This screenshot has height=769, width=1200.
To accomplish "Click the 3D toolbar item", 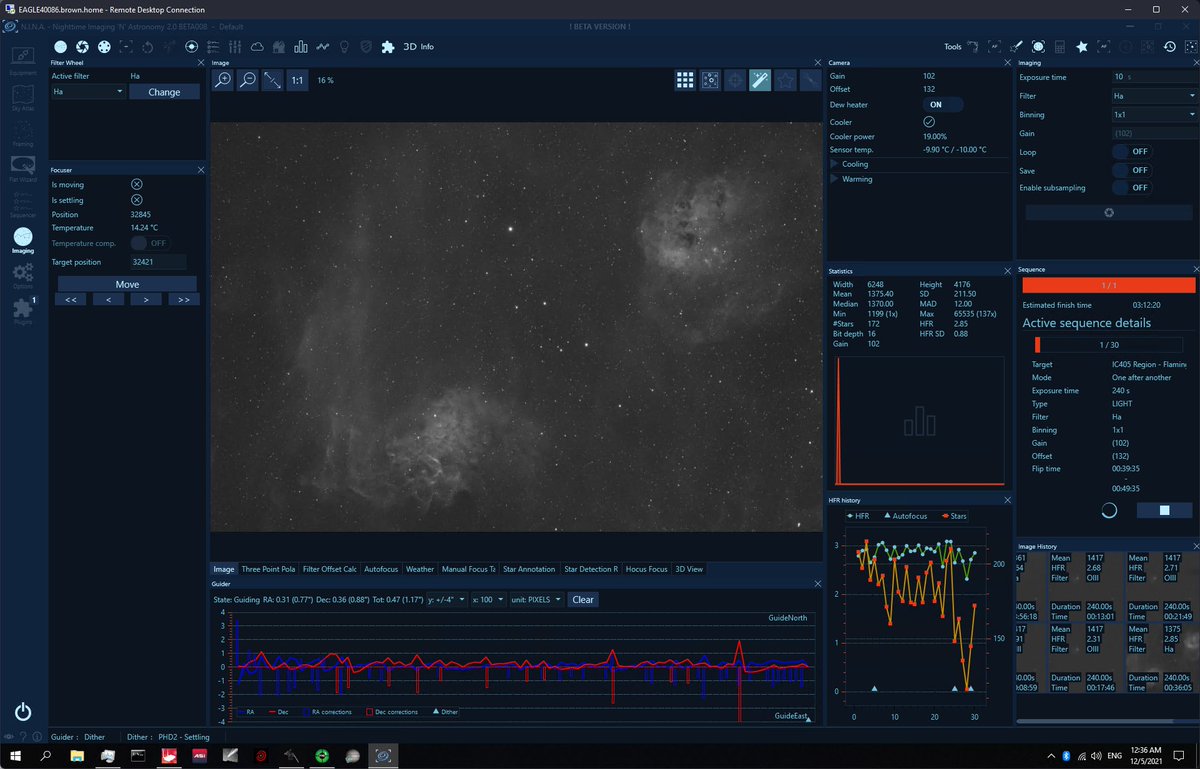I will pyautogui.click(x=408, y=47).
